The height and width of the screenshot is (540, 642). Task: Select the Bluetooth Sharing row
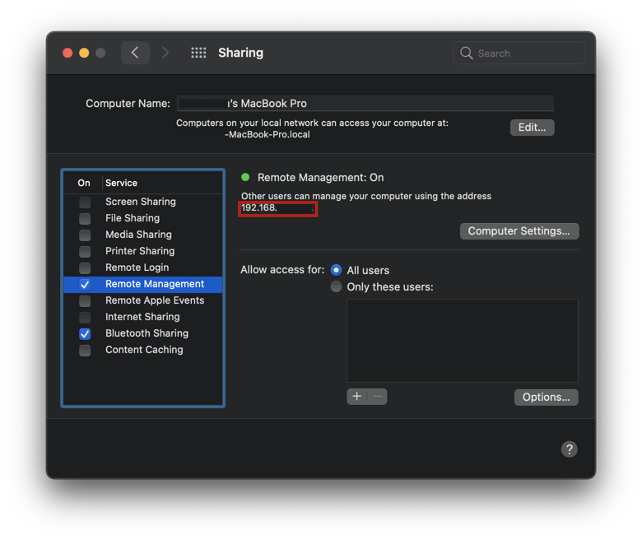[x=143, y=333]
